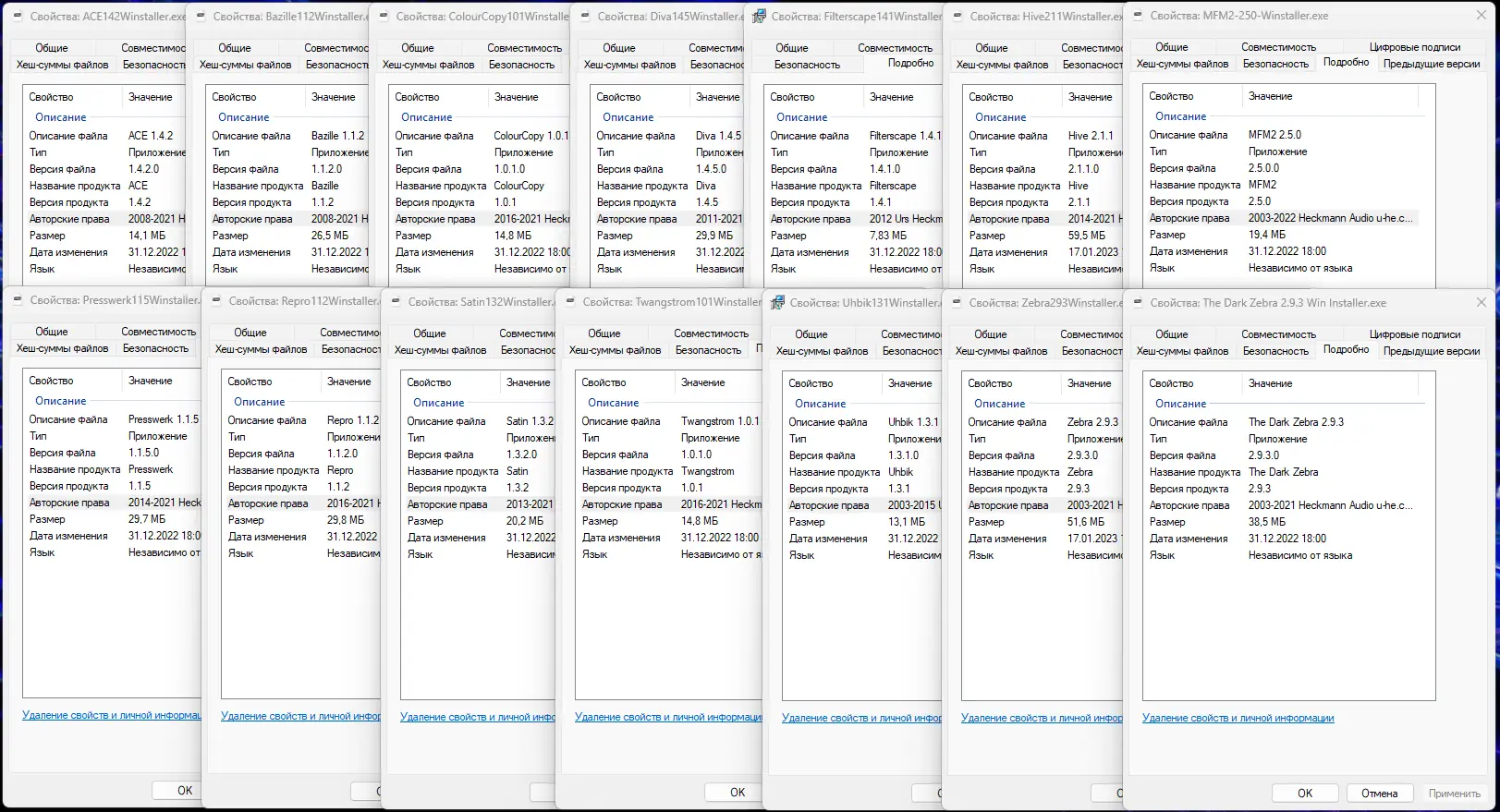Image resolution: width=1500 pixels, height=812 pixels.
Task: Click the Hive211Winstaller window title bar icon
Action: (x=957, y=17)
